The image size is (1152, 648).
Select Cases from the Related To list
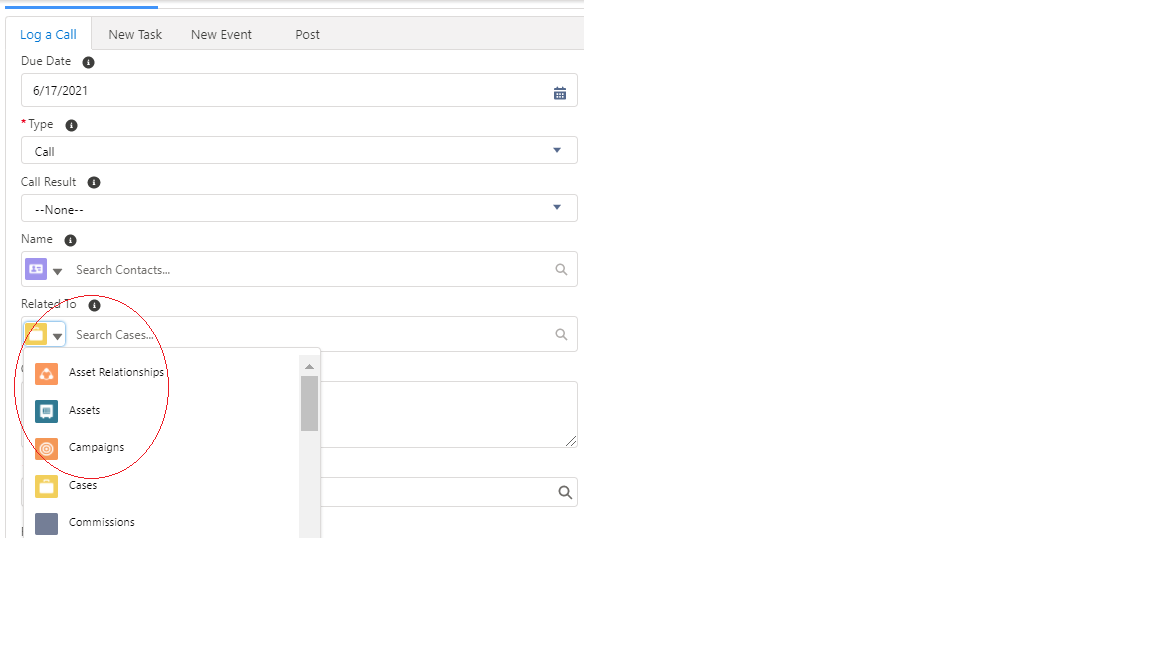pos(82,486)
